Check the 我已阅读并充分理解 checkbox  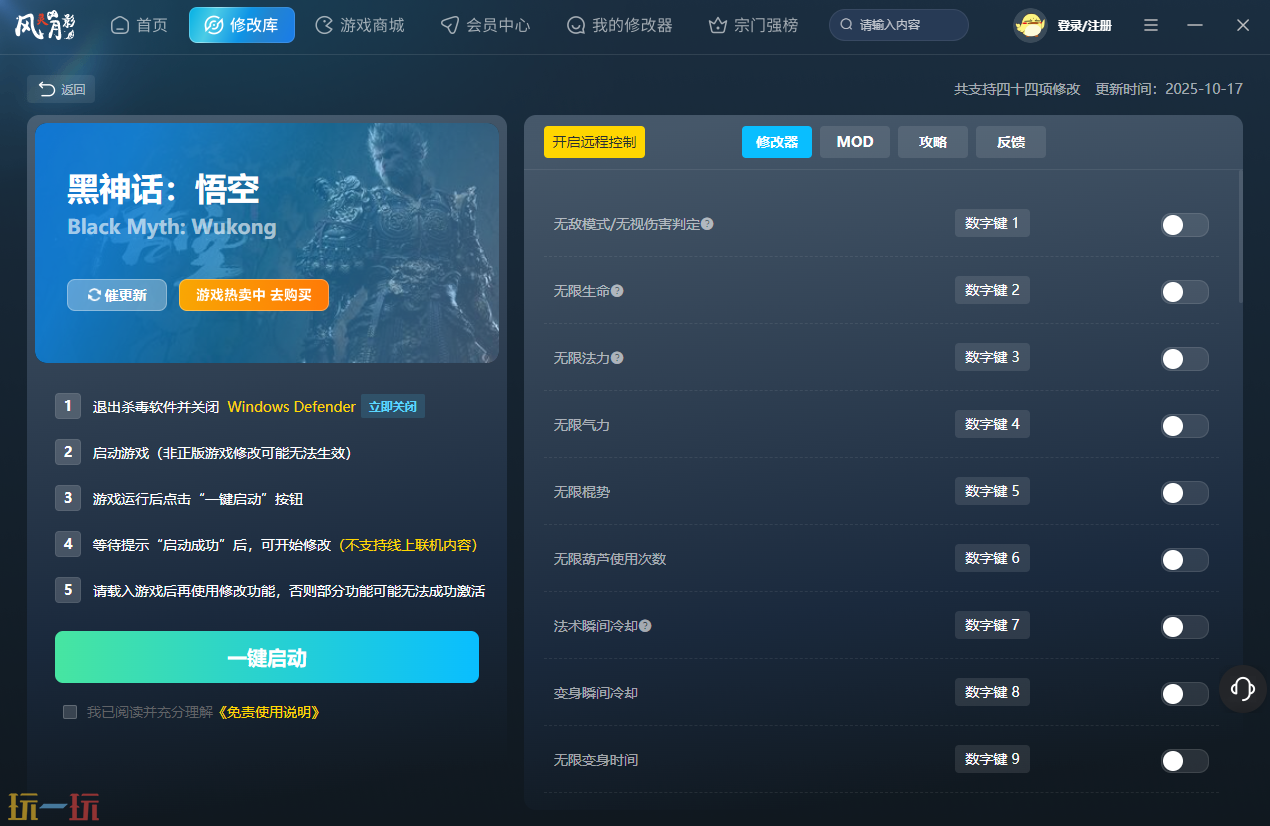tap(70, 712)
